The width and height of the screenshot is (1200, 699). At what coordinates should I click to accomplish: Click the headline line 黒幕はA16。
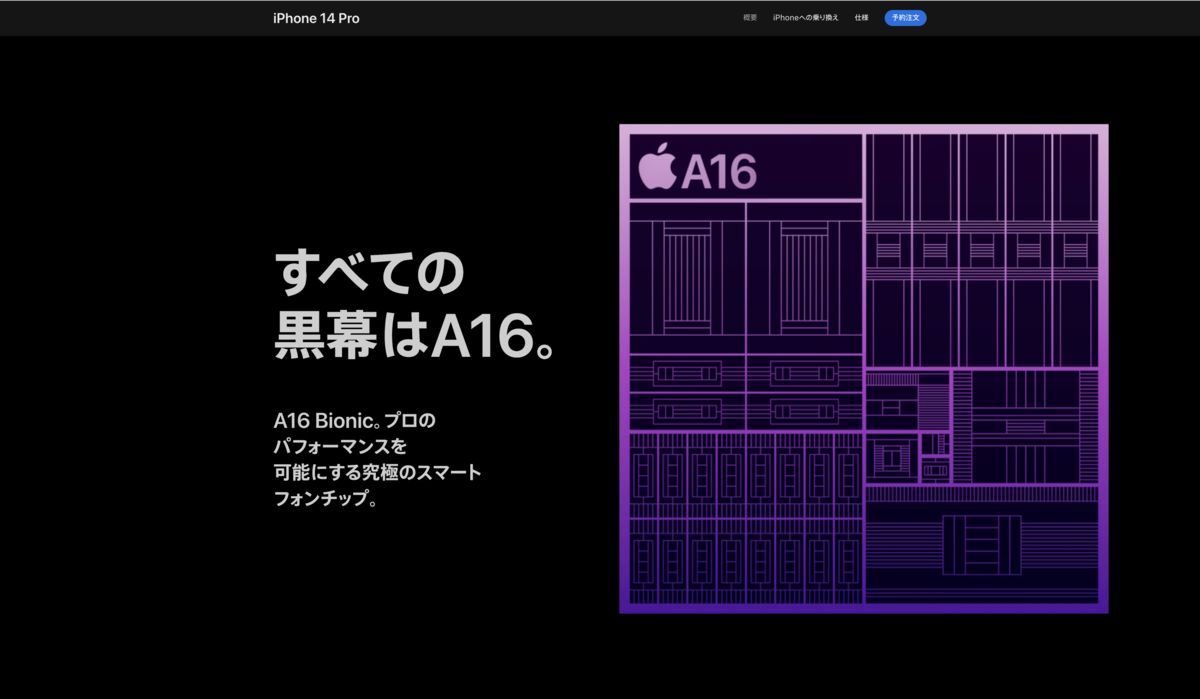(x=415, y=337)
